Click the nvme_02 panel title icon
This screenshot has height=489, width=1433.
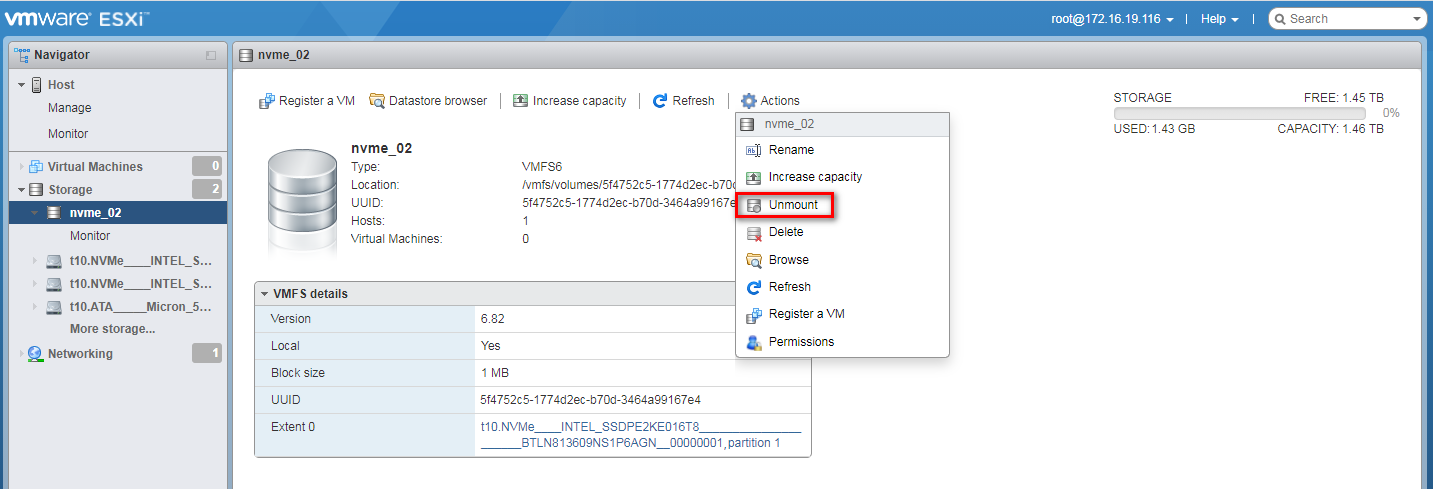246,56
